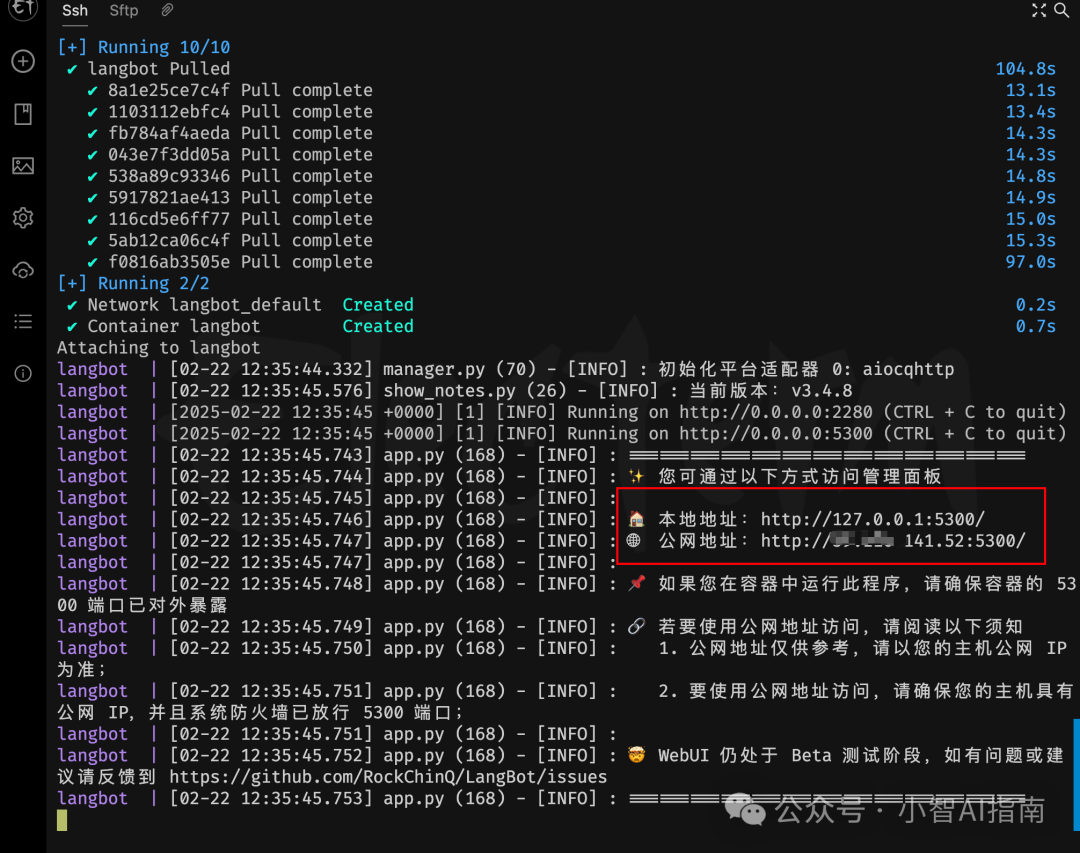The height and width of the screenshot is (853, 1080).
Task: Open the LangBot GitHub issues link
Action: click(389, 776)
